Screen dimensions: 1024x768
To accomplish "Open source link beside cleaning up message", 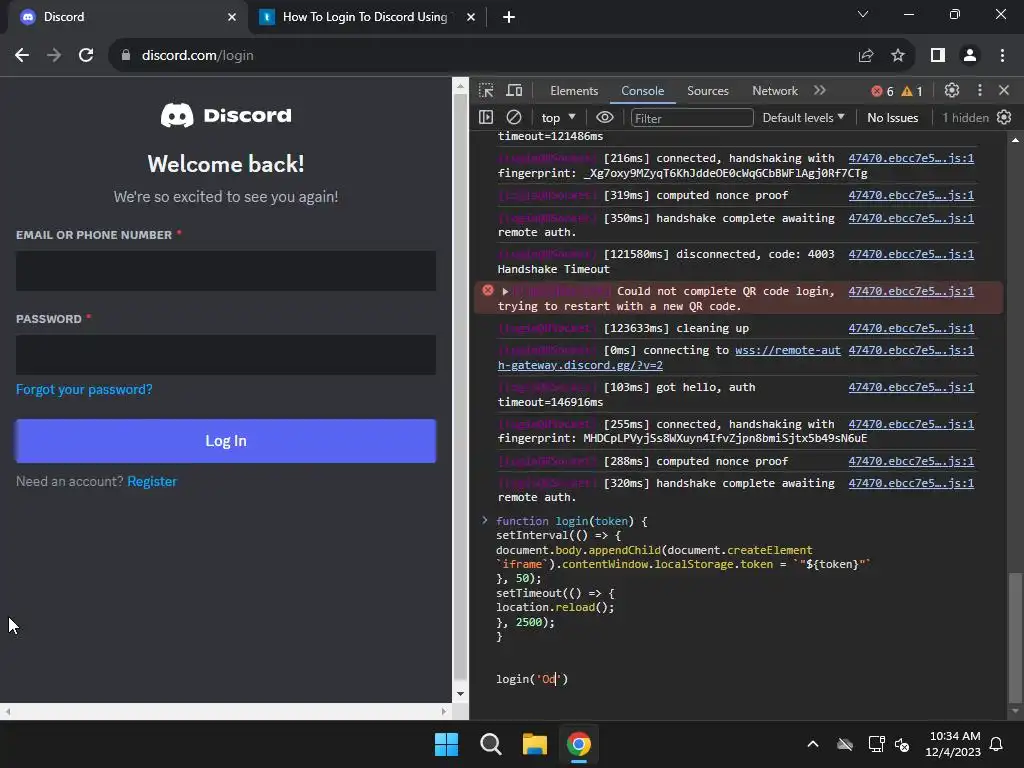I will [911, 328].
